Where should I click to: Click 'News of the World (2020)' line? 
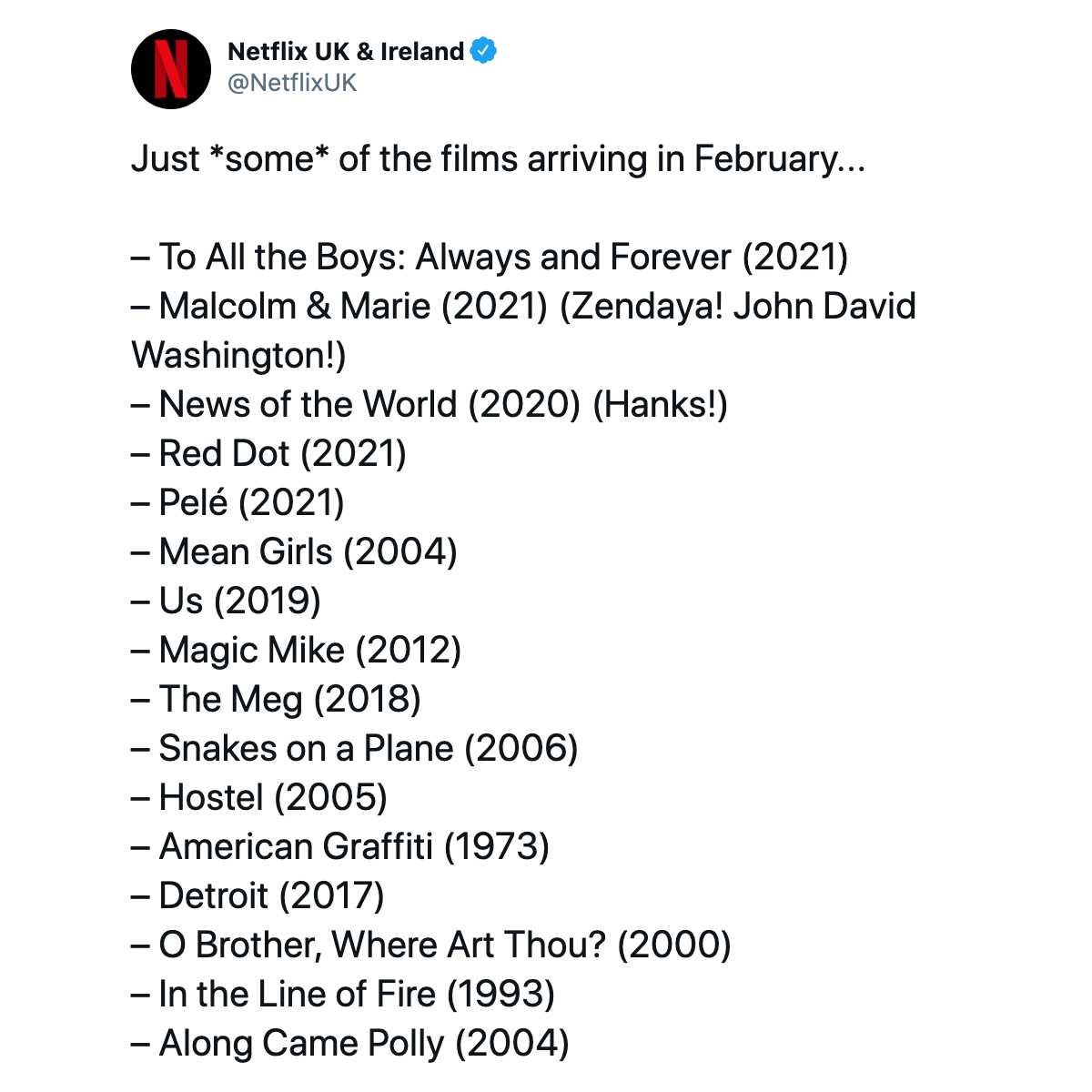430,405
